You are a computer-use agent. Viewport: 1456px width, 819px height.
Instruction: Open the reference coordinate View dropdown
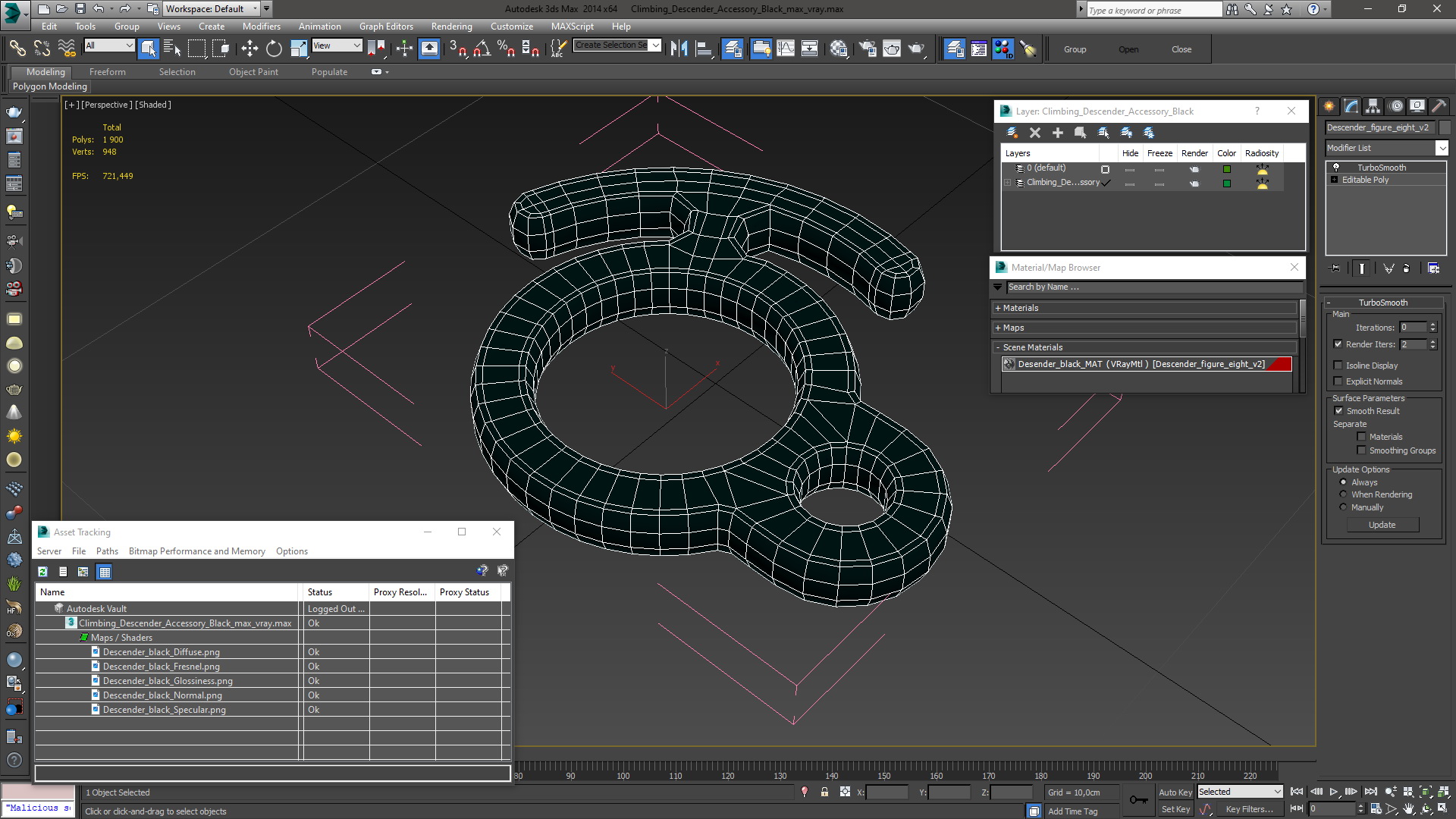point(337,45)
